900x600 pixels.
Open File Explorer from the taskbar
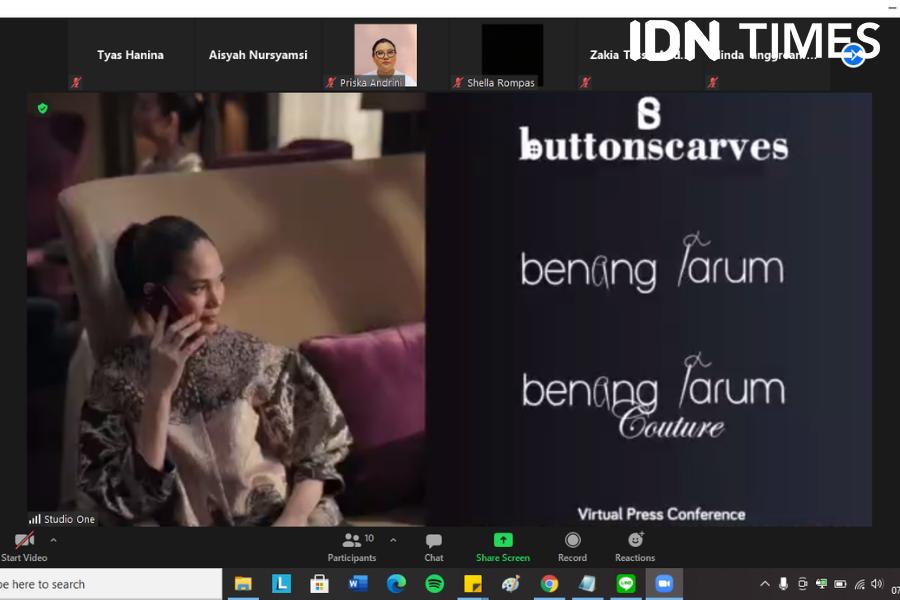tap(243, 584)
